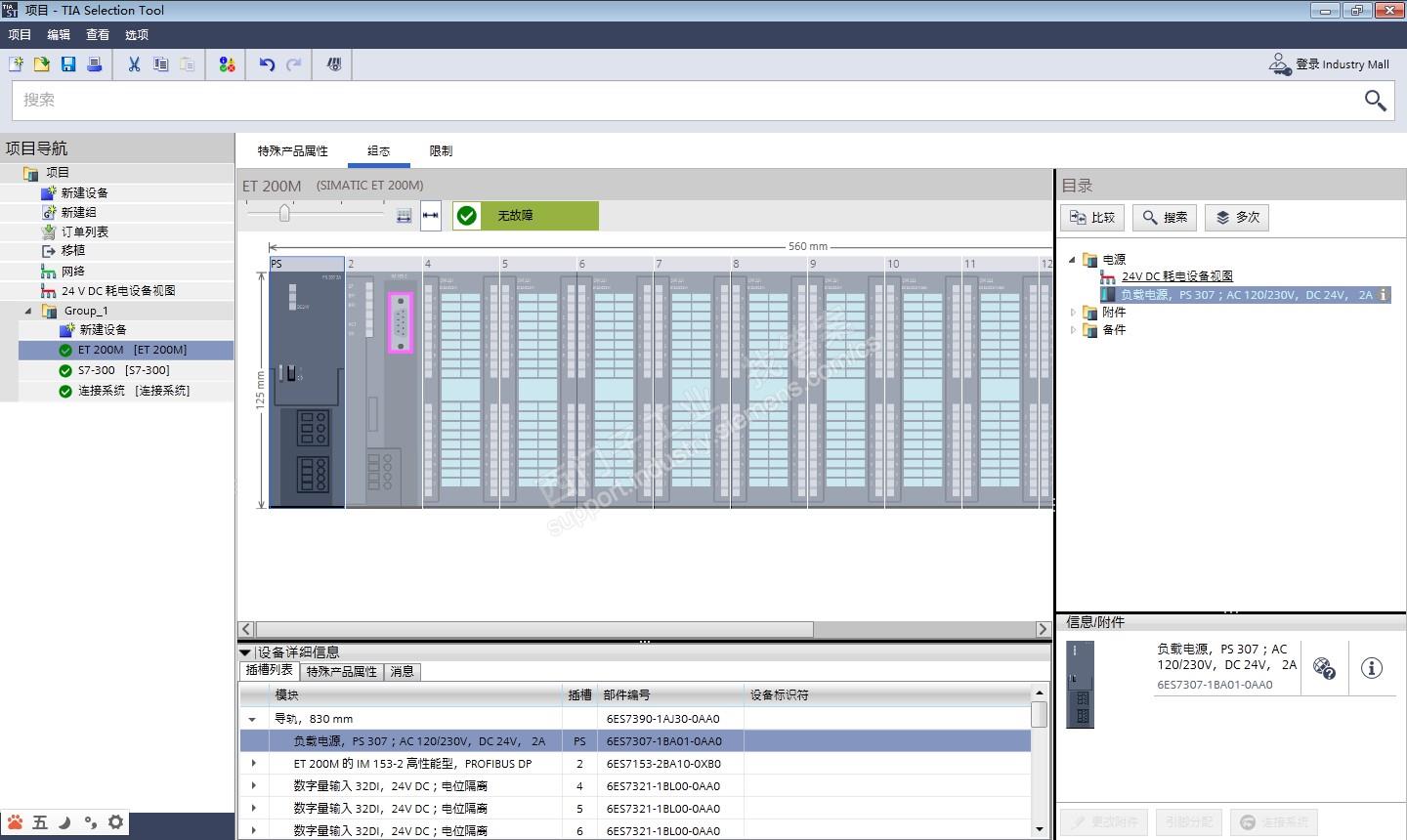1407x840 pixels.
Task: Show product information via the circled i icon
Action: (x=1372, y=668)
